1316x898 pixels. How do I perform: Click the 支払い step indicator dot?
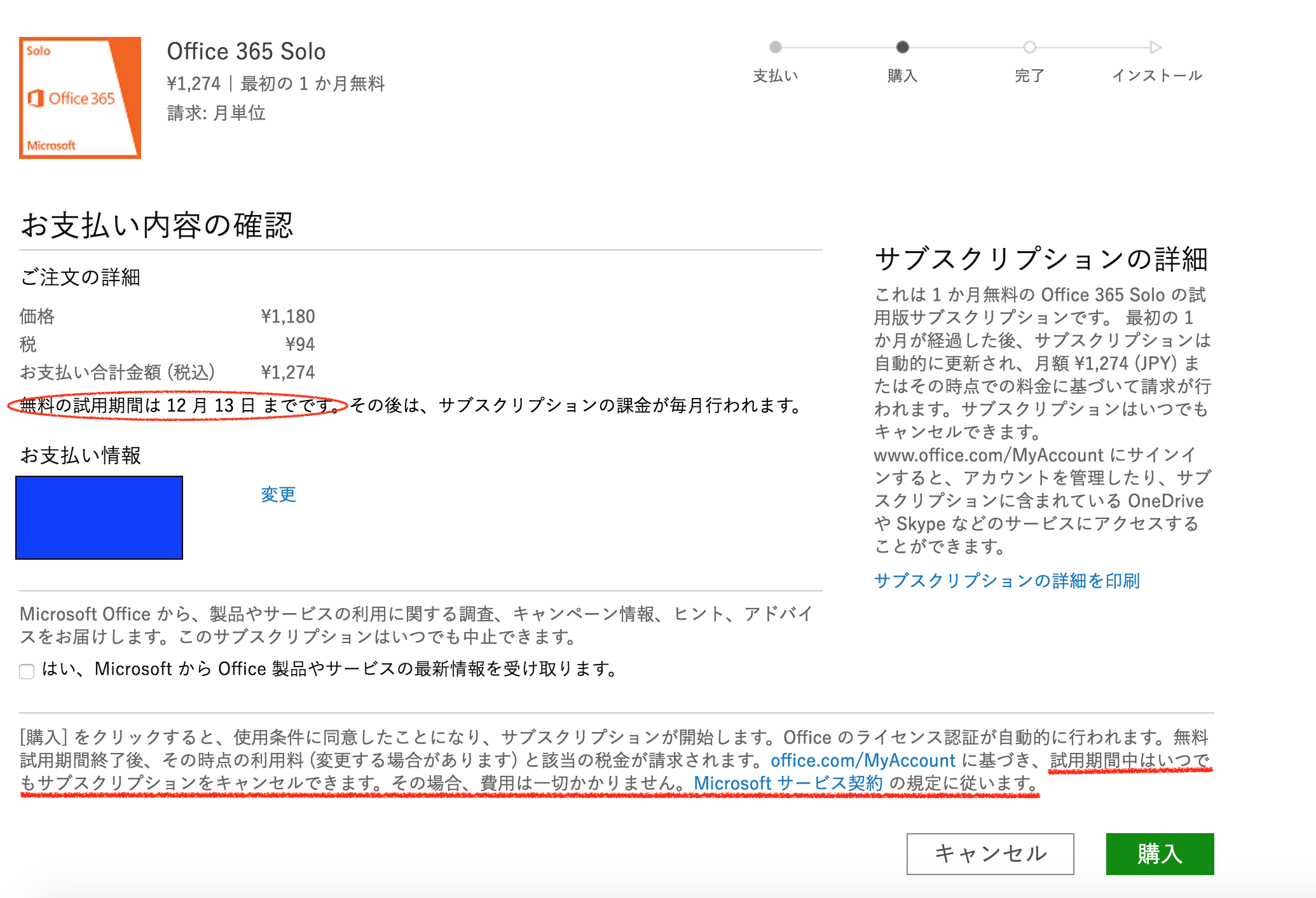[775, 47]
